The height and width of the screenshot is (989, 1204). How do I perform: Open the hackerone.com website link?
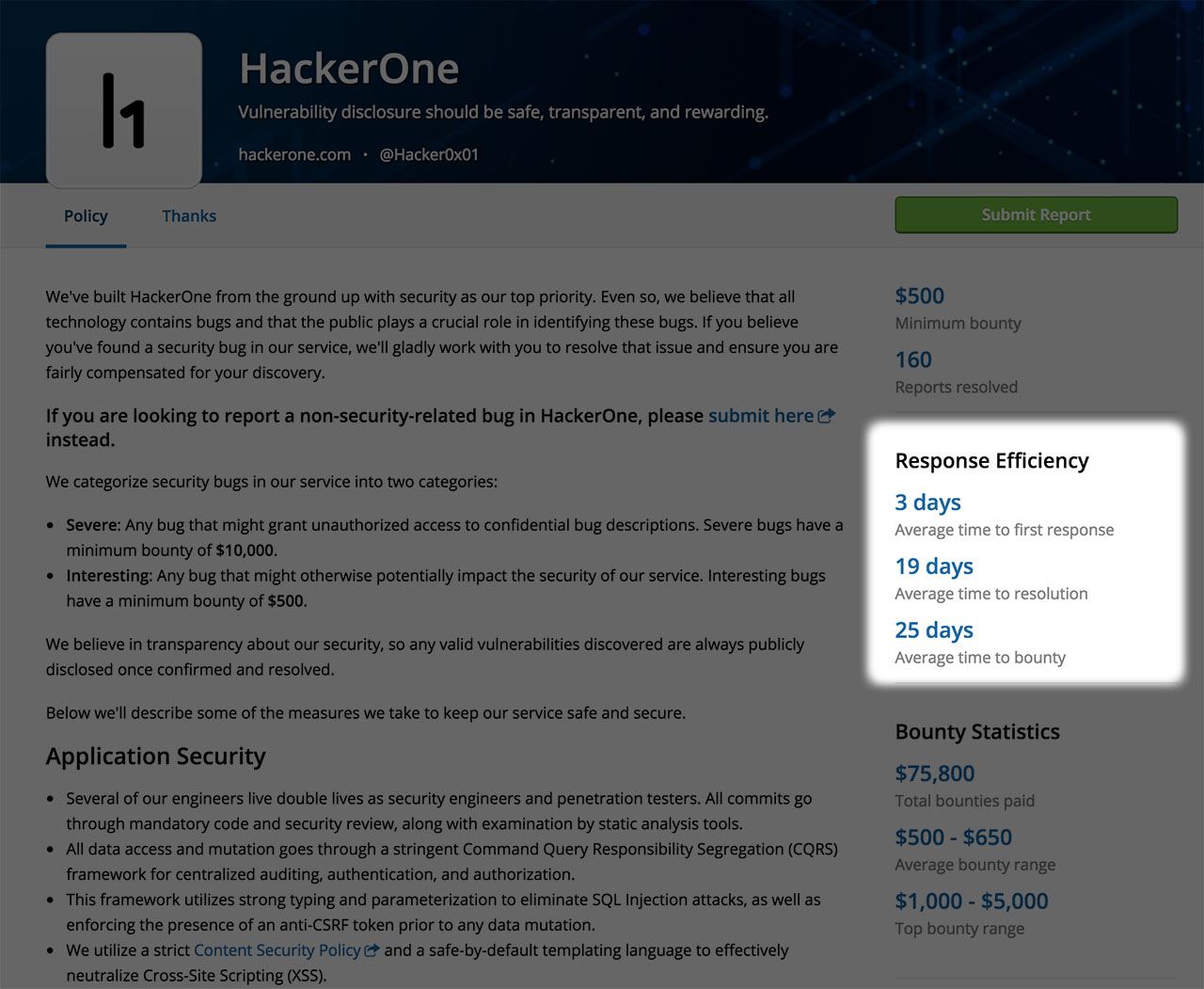pyautogui.click(x=294, y=153)
